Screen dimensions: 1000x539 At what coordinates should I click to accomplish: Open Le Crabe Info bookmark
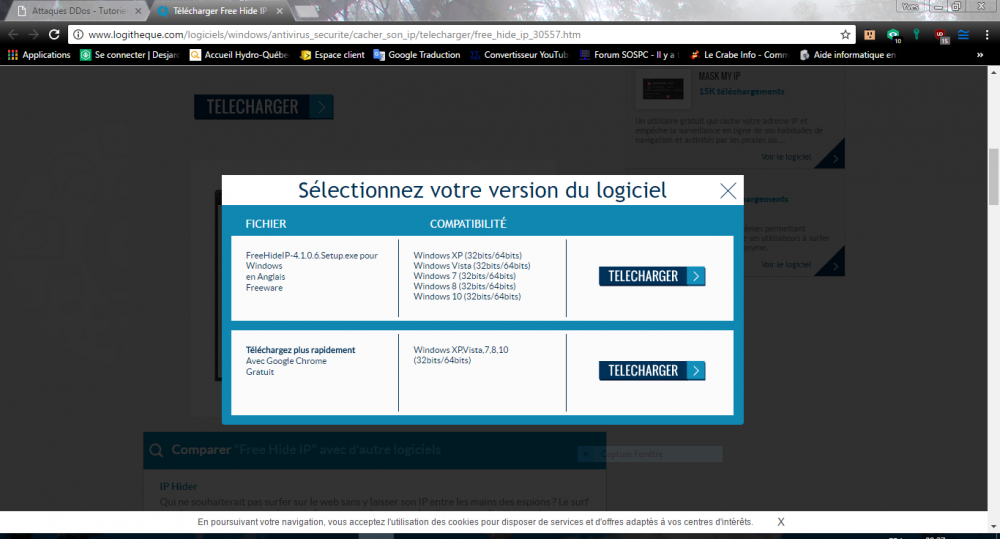[x=739, y=55]
